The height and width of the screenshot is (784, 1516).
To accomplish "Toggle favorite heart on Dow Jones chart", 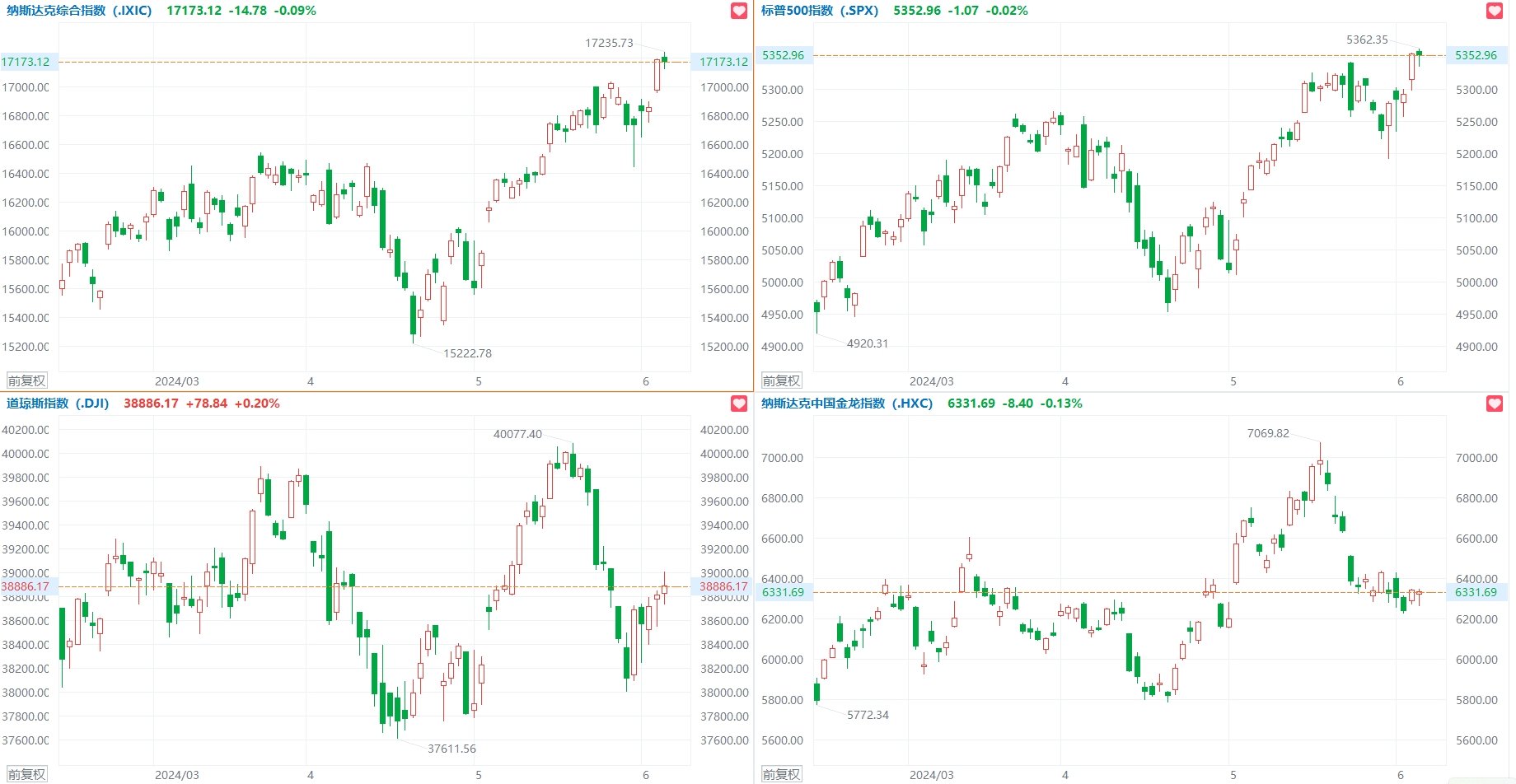I will [x=739, y=404].
